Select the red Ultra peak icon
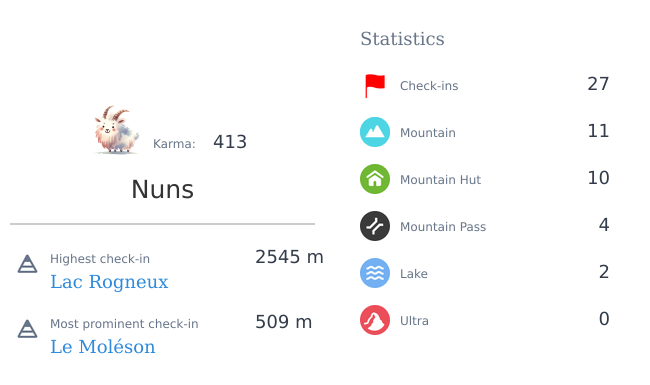 coord(375,320)
